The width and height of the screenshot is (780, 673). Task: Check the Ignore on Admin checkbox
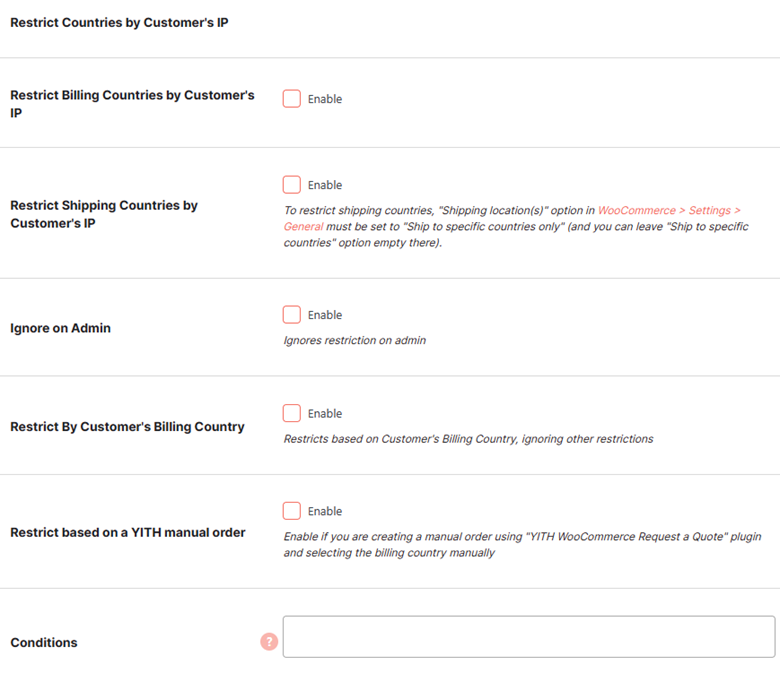point(292,314)
